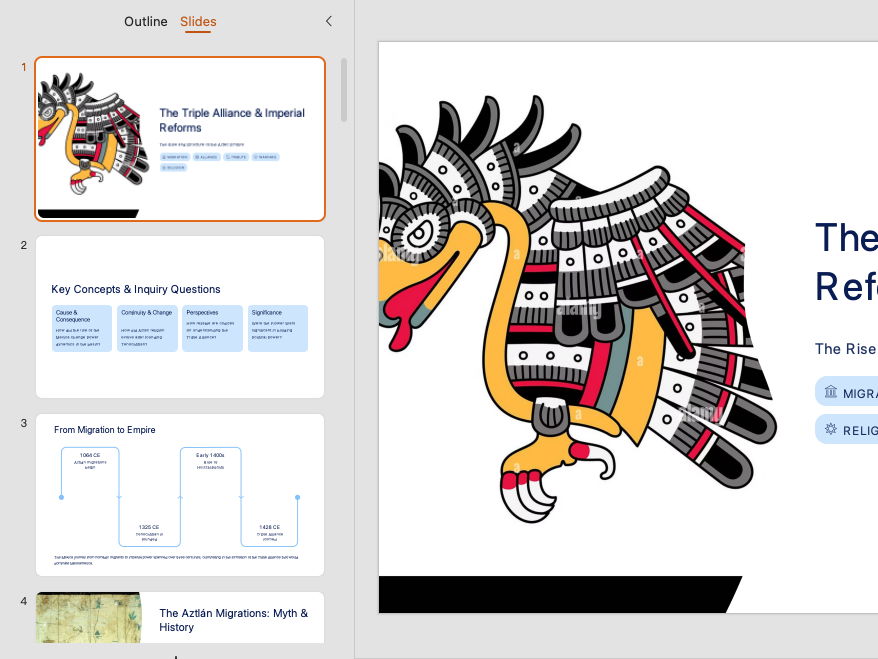Select the From Migration to Empire slide

(x=180, y=494)
